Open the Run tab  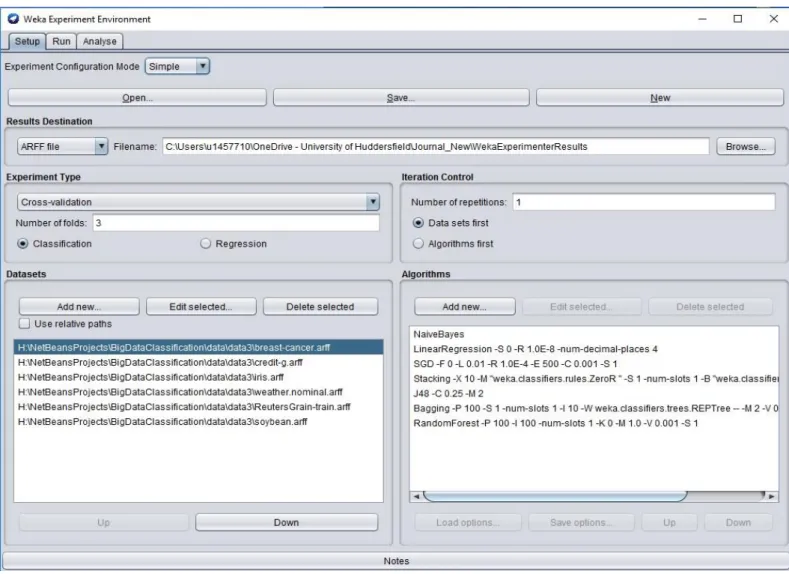click(61, 41)
